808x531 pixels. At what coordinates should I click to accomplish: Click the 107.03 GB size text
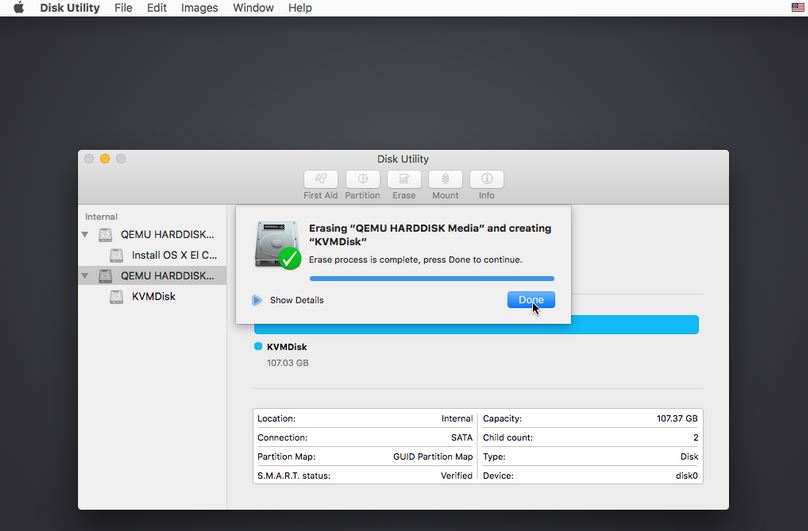click(x=288, y=363)
